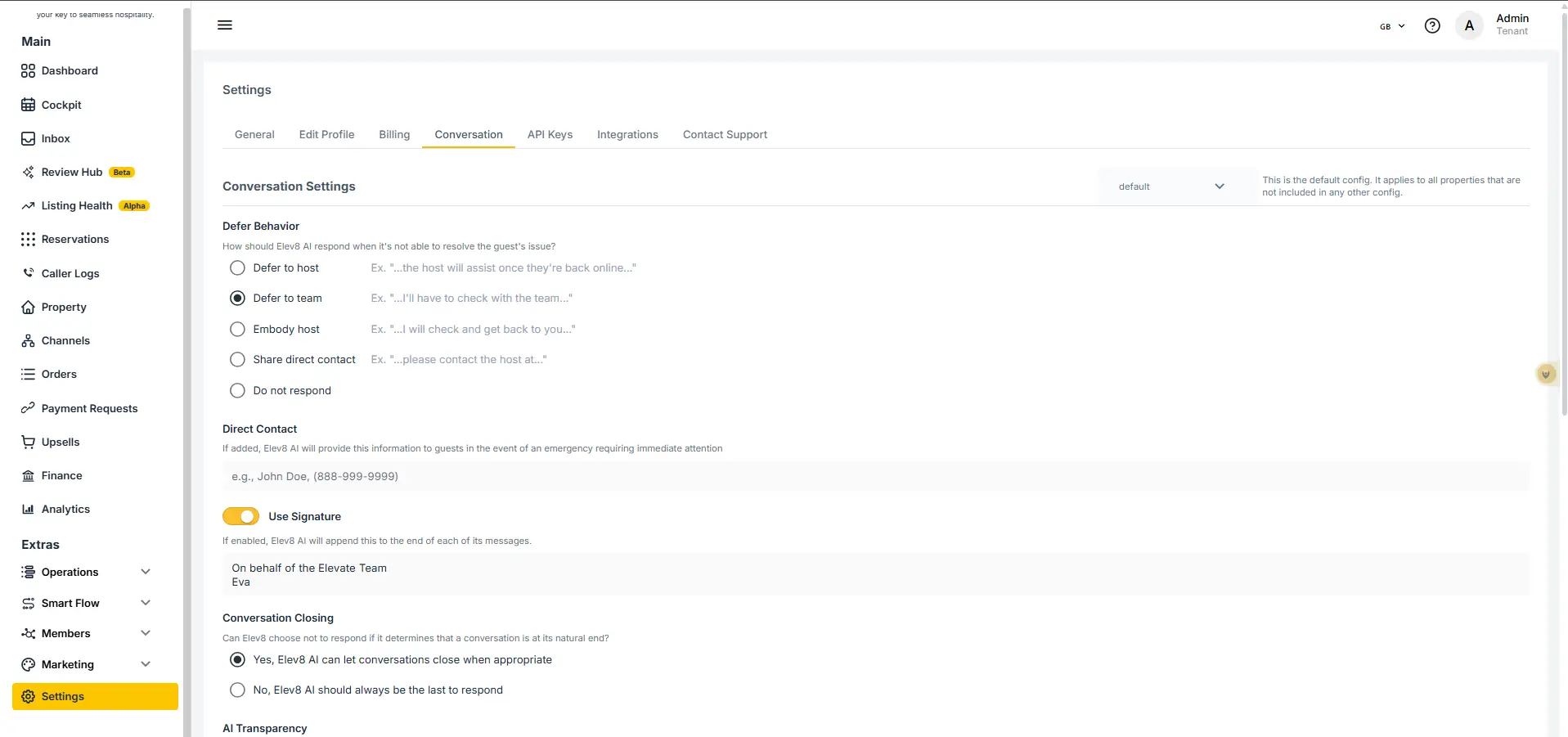Open the API Keys tab
This screenshot has width=1568, height=737.
[x=550, y=134]
